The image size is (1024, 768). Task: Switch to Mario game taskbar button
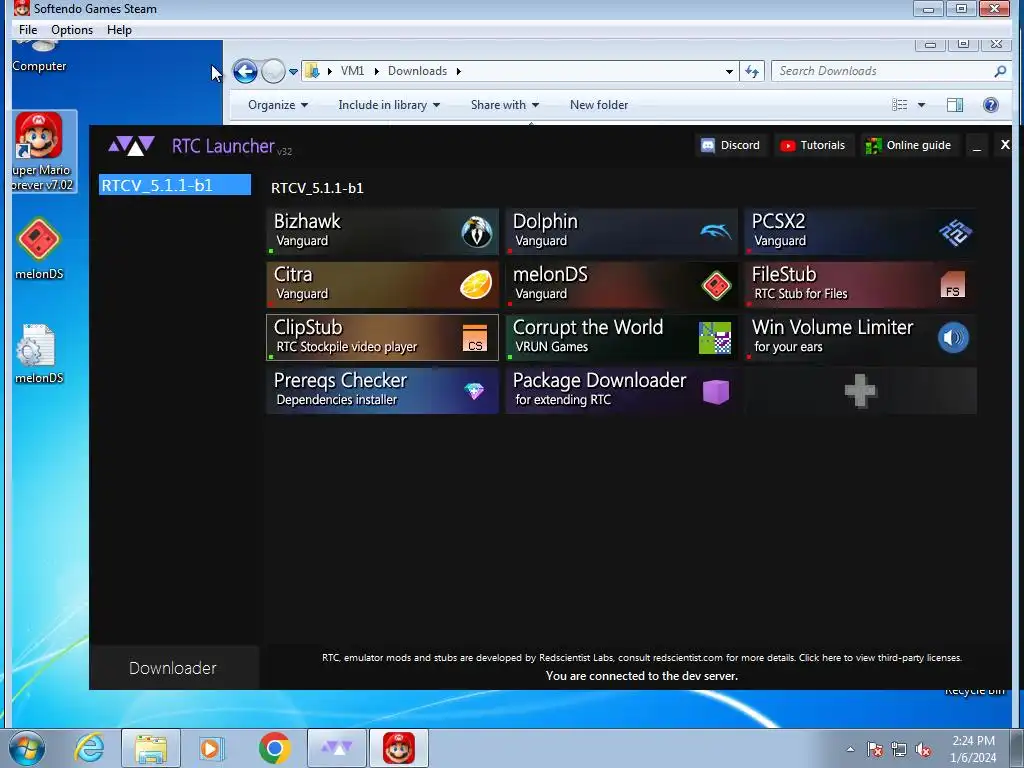(x=399, y=748)
